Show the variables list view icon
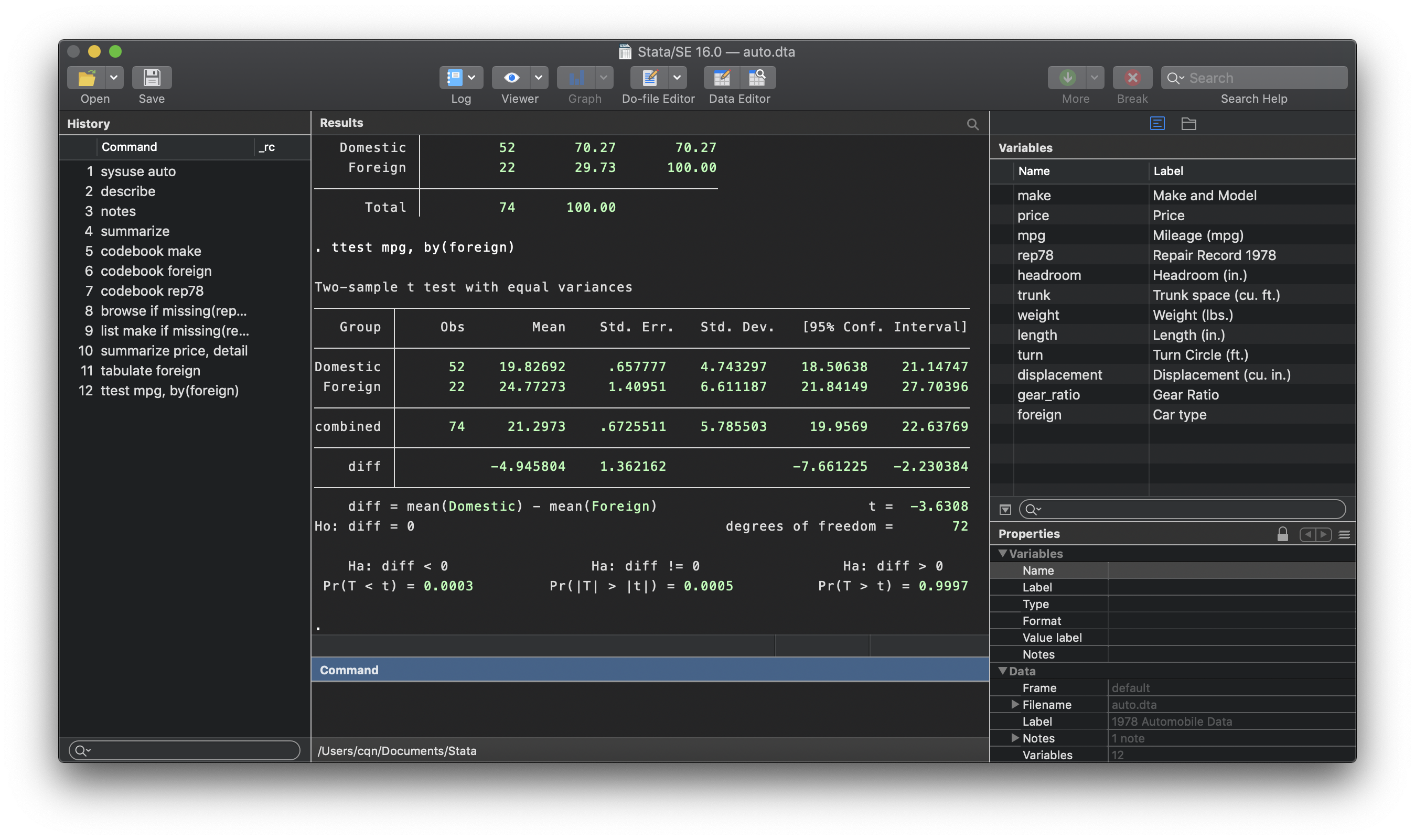Screen dimensions: 1415x840 pyautogui.click(x=1157, y=123)
